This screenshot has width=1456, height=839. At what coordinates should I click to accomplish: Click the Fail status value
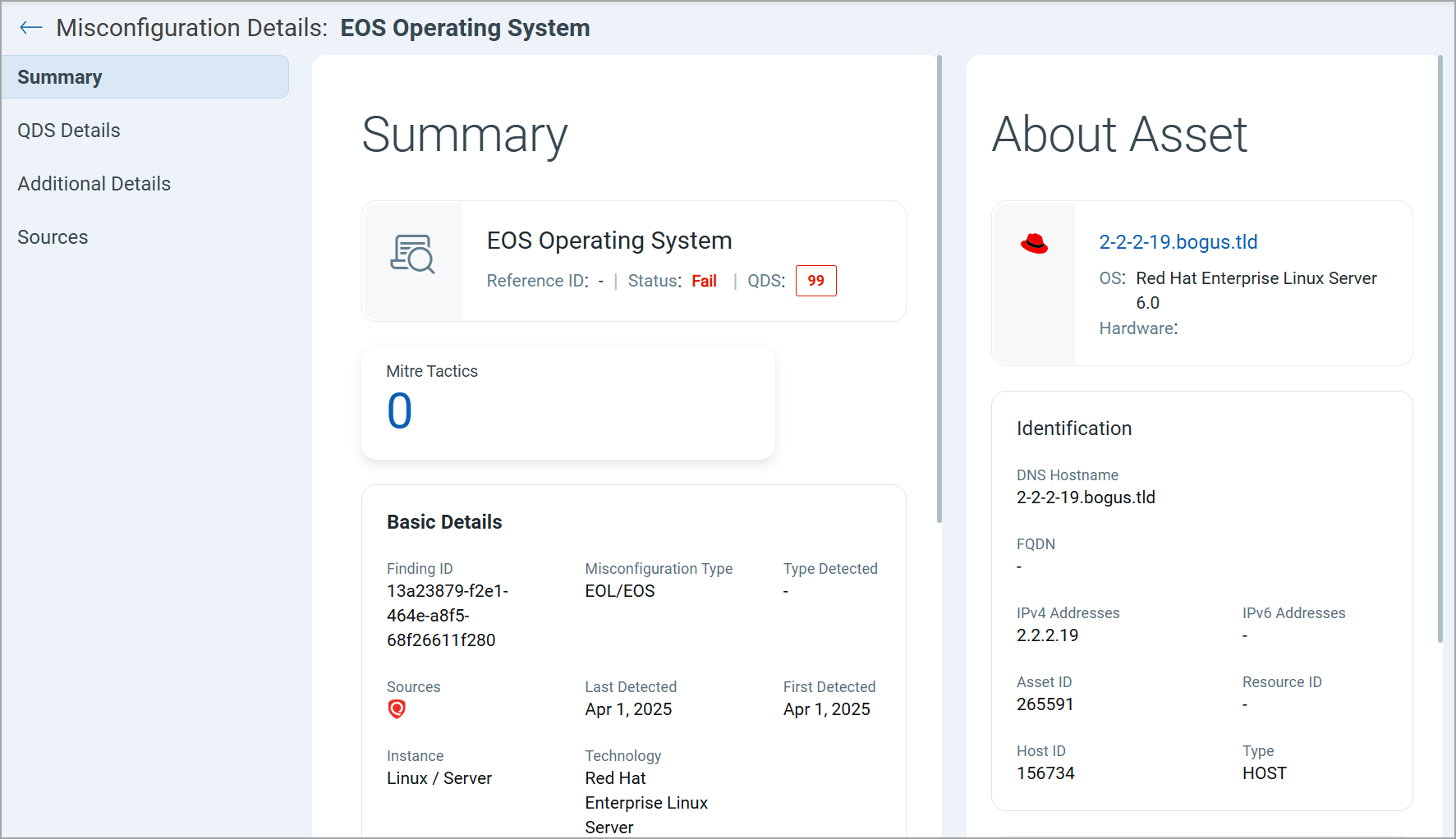704,281
